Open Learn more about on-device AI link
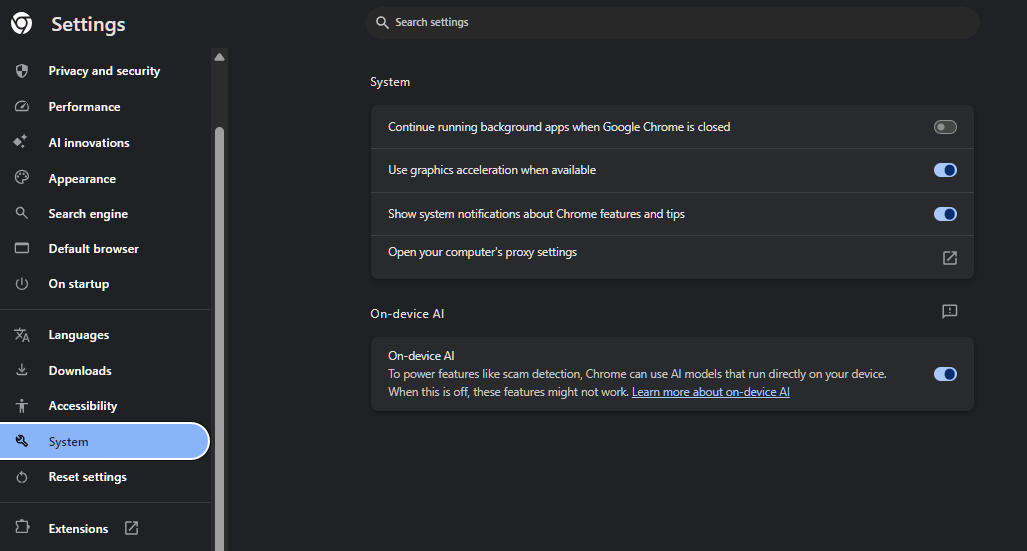Image resolution: width=1027 pixels, height=551 pixels. tap(711, 392)
